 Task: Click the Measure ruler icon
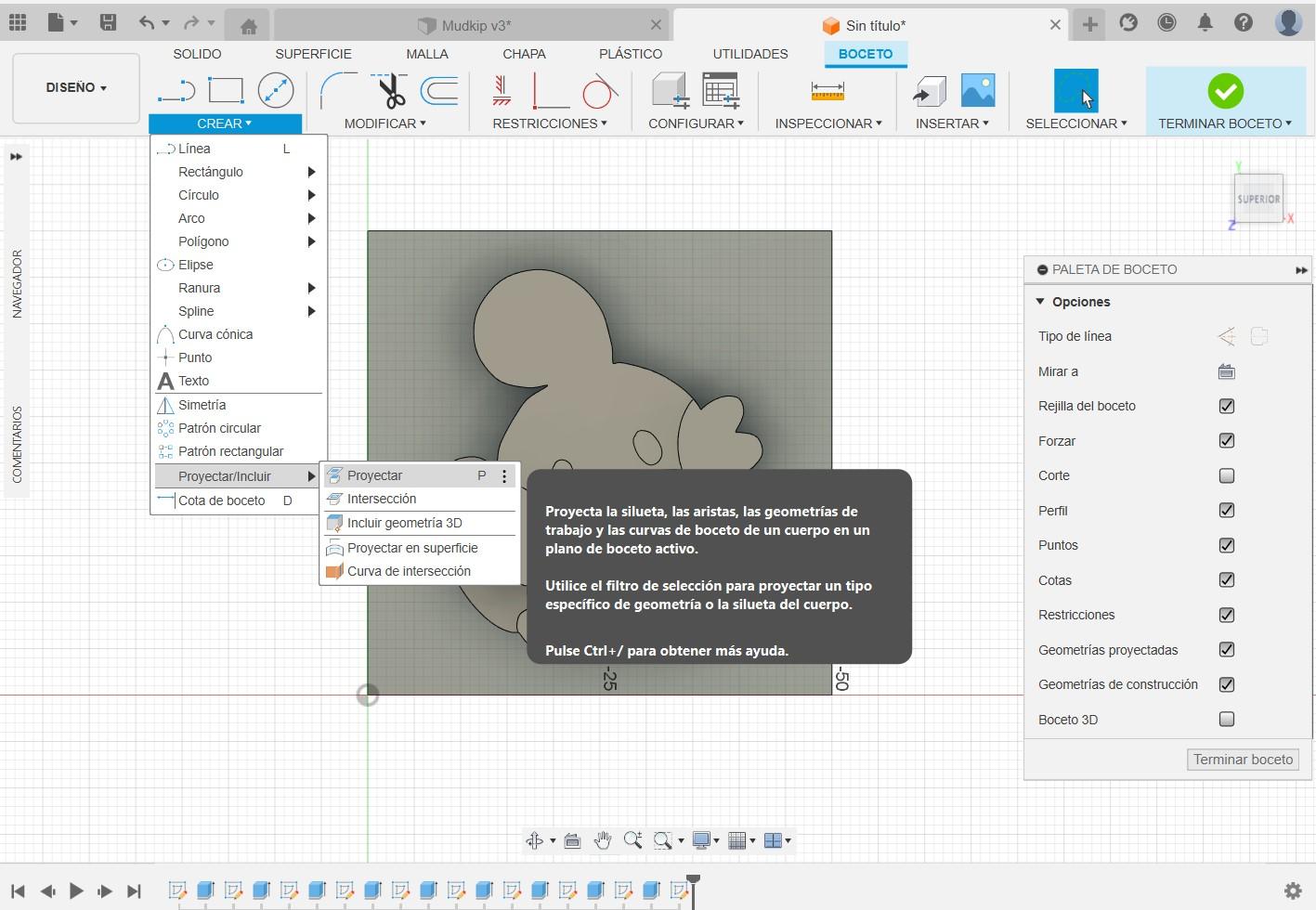(827, 91)
